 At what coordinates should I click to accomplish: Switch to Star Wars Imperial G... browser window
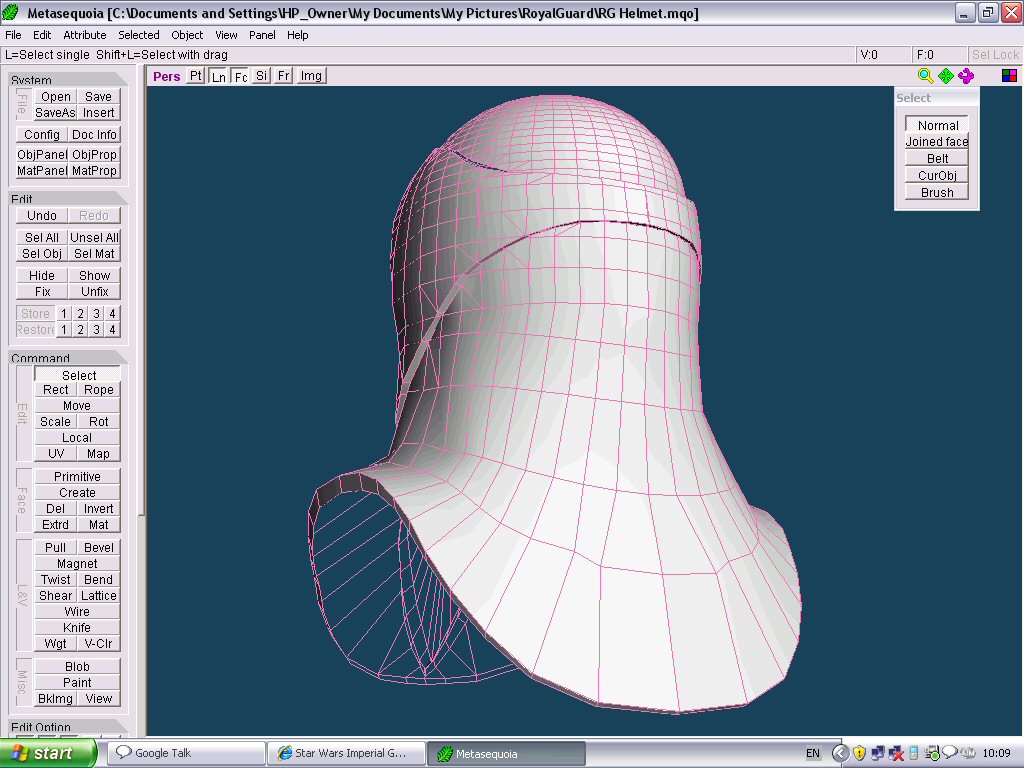click(x=346, y=753)
